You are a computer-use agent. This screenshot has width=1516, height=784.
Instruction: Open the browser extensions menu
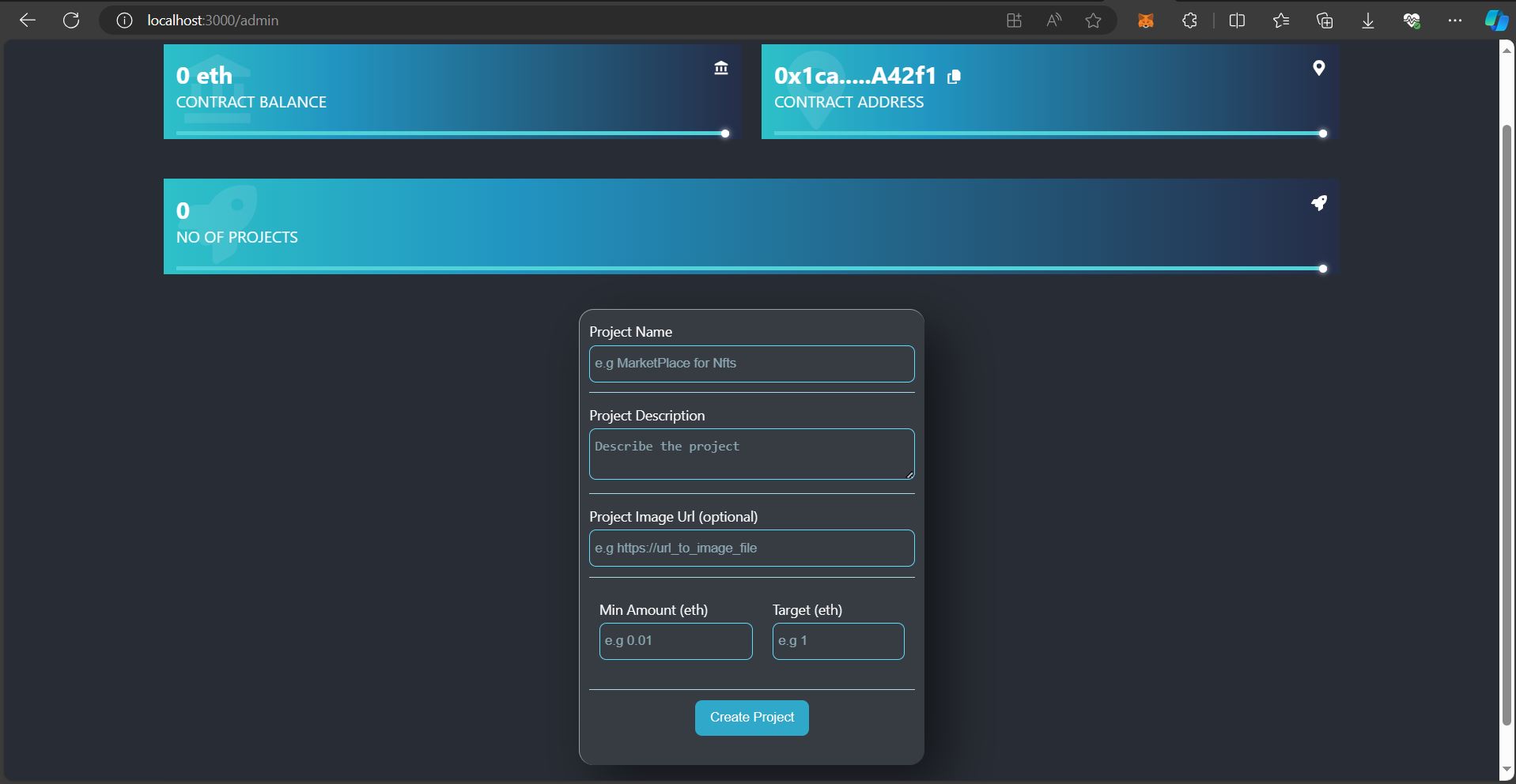(x=1189, y=21)
